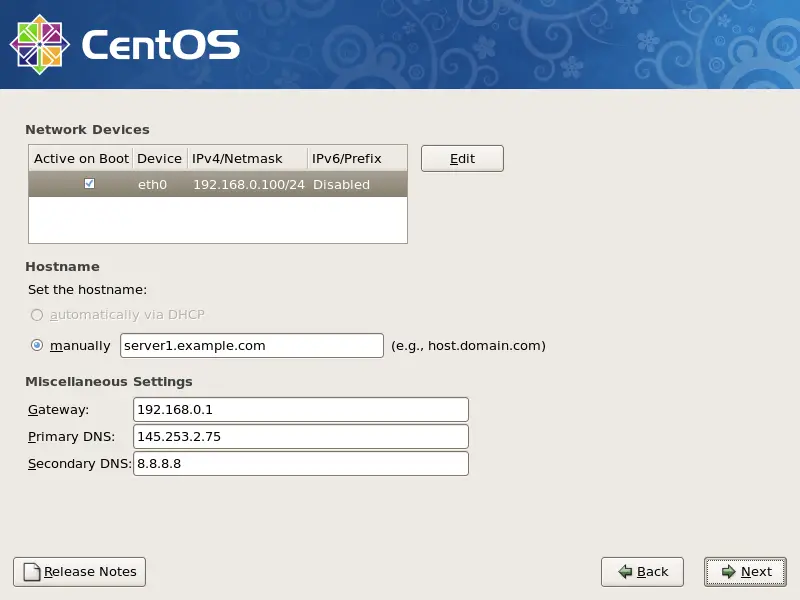
Task: Sort by the Active on Boot column header
Action: pyautogui.click(x=81, y=158)
